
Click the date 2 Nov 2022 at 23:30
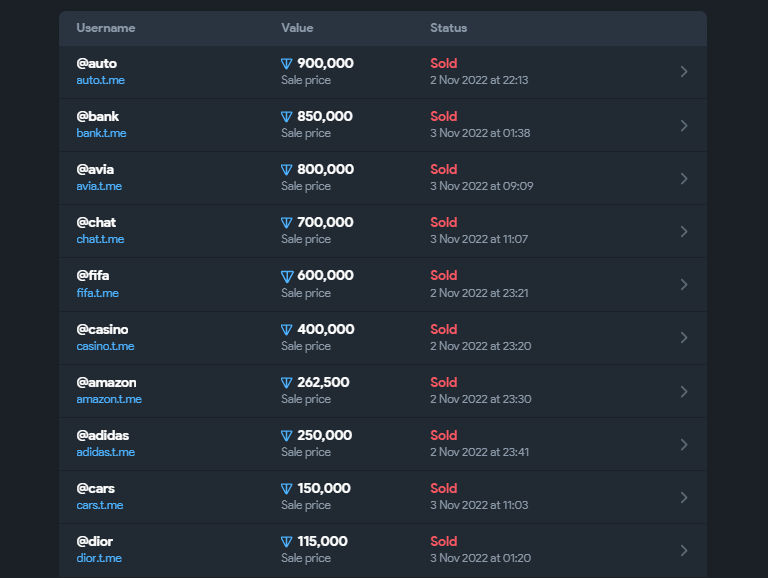click(x=480, y=399)
